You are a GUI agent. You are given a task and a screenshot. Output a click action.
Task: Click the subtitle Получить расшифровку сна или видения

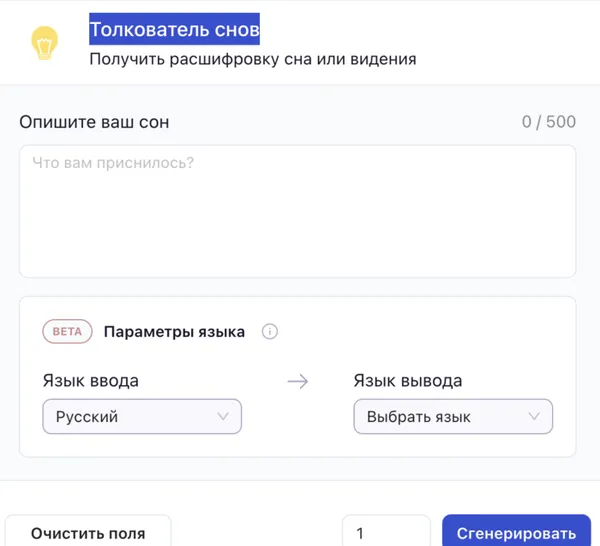tap(252, 59)
